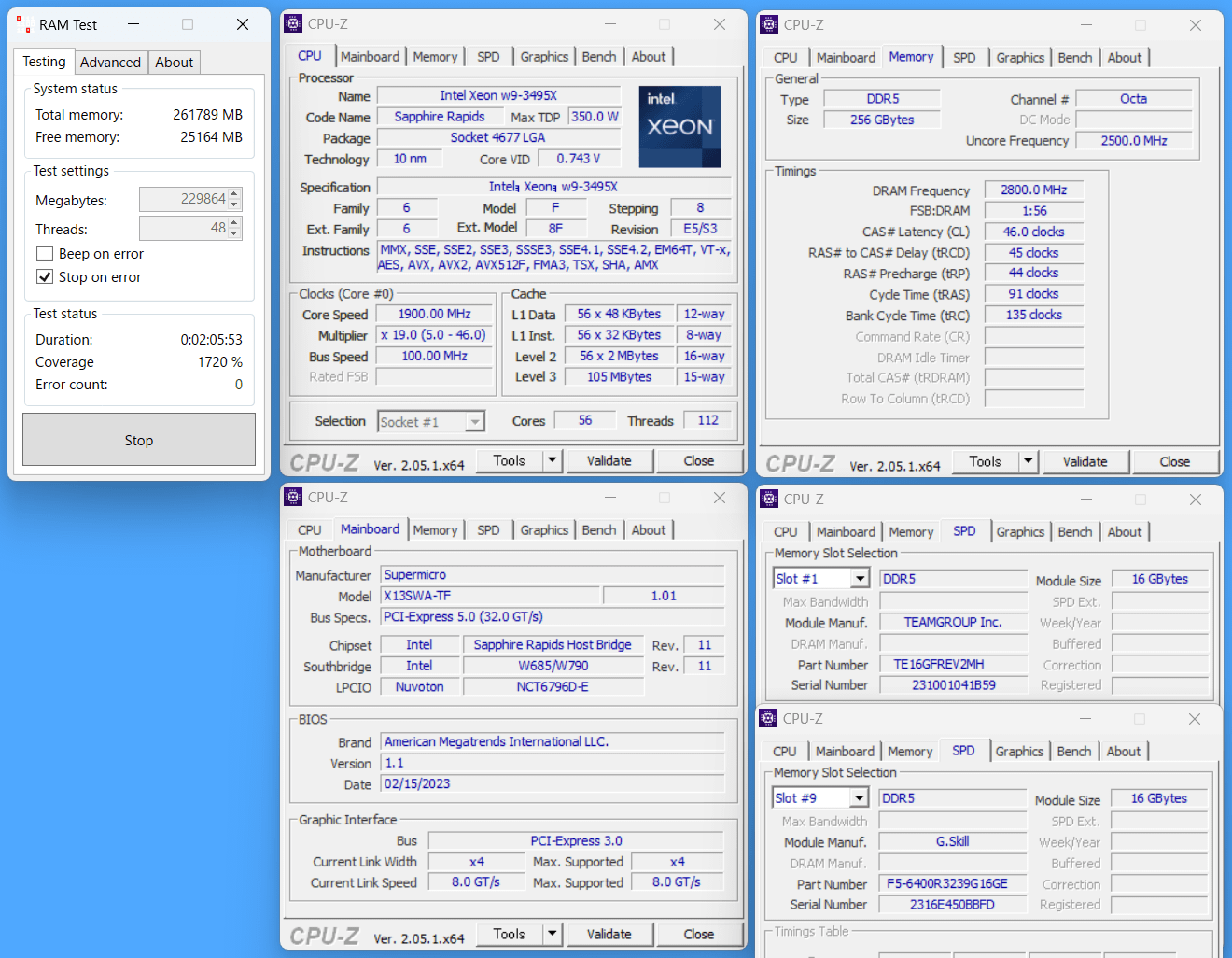Switch to Bench tab in Slot #9 window

[1074, 752]
